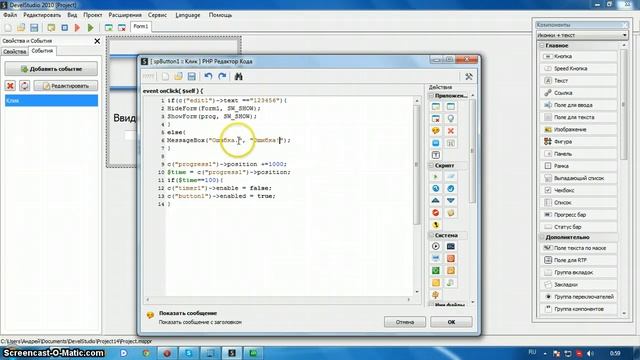Delete the event with the red X icon
The width and height of the screenshot is (640, 360).
click(x=10, y=86)
